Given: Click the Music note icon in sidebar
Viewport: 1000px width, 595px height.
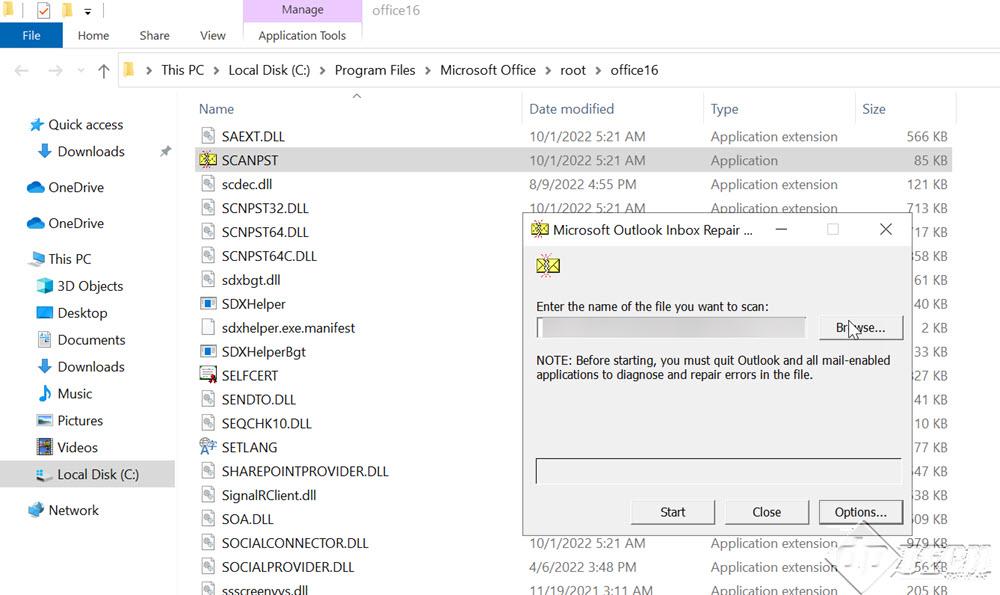Looking at the screenshot, I should (45, 393).
